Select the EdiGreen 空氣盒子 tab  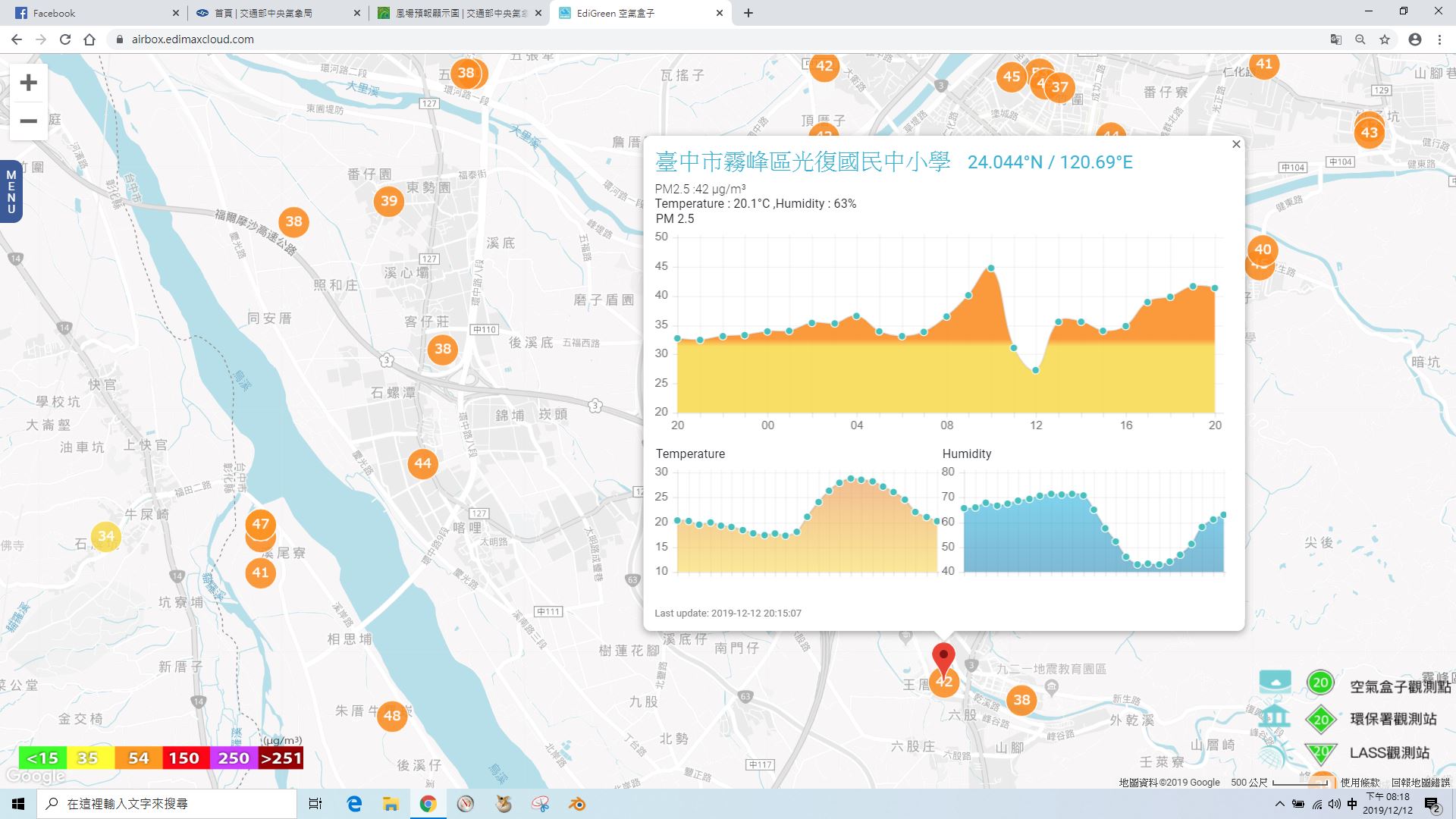coord(642,13)
